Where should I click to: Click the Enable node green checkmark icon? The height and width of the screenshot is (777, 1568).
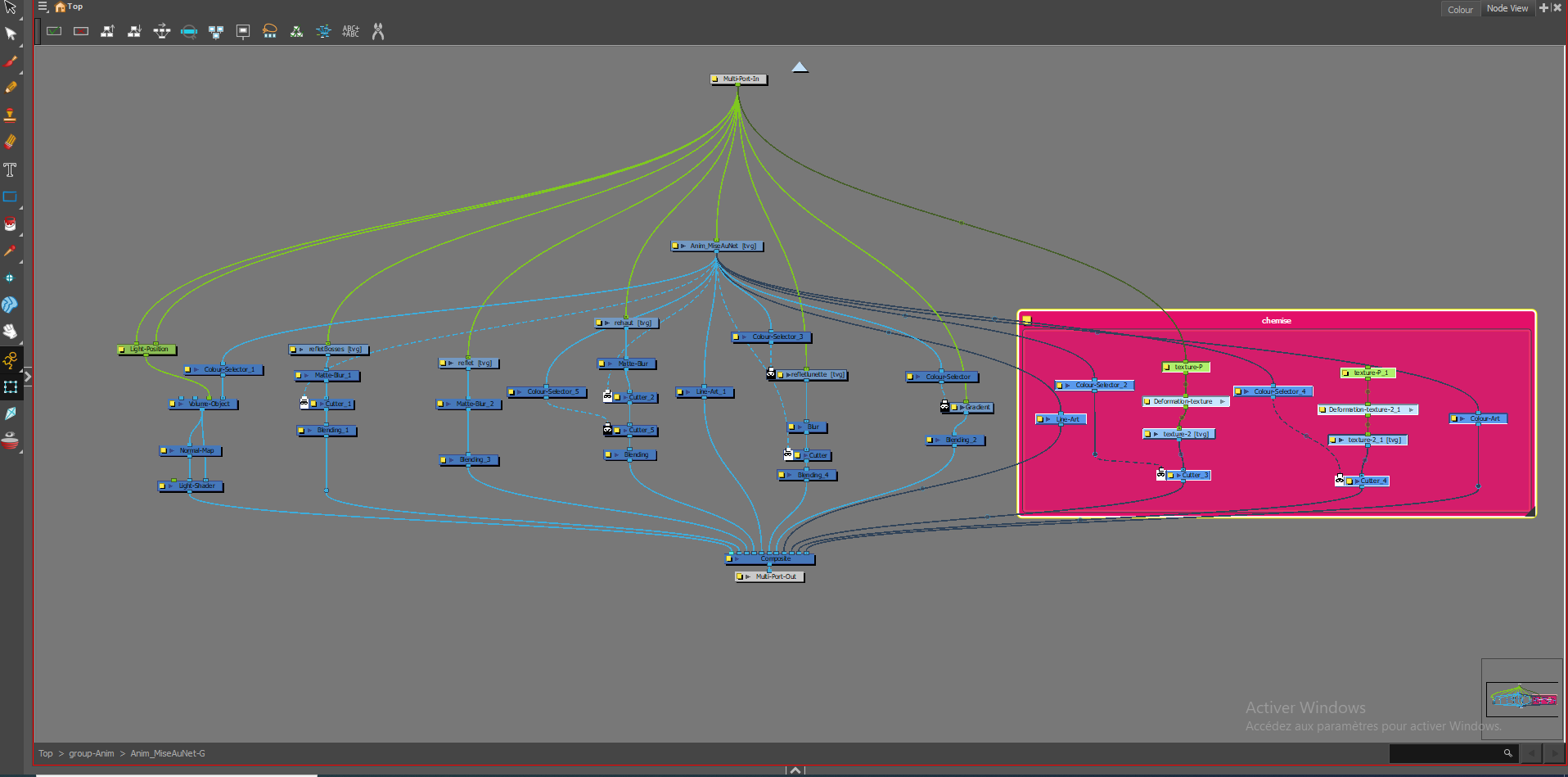[x=54, y=31]
